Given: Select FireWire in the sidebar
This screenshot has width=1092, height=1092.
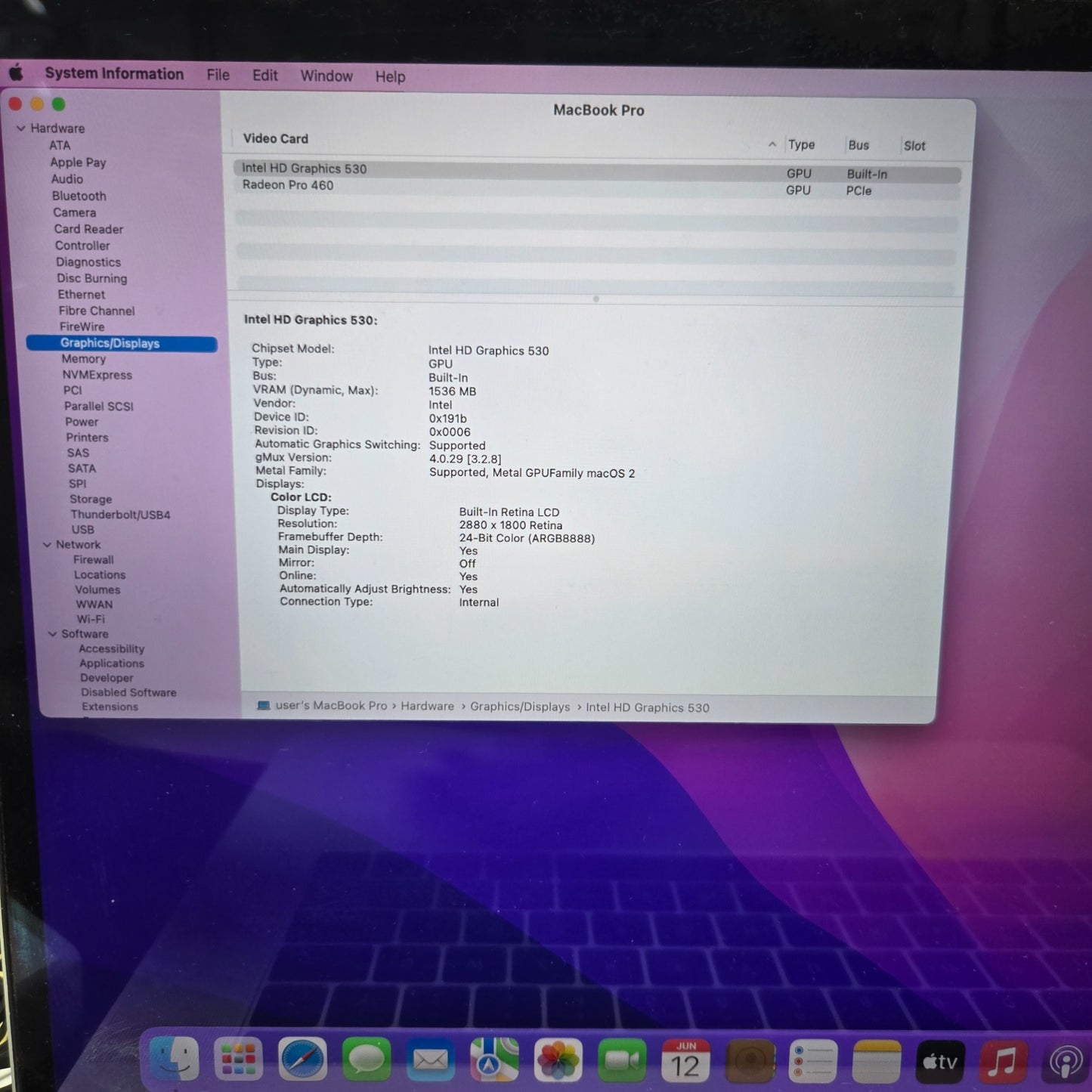Looking at the screenshot, I should (82, 326).
